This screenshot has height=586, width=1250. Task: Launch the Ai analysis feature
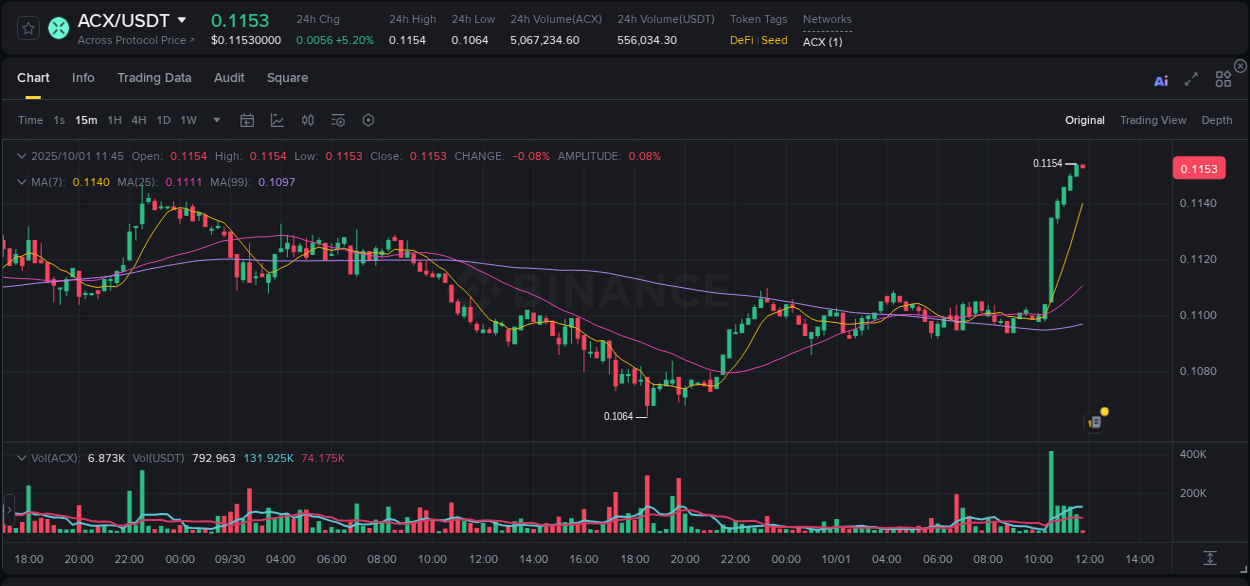(1160, 79)
